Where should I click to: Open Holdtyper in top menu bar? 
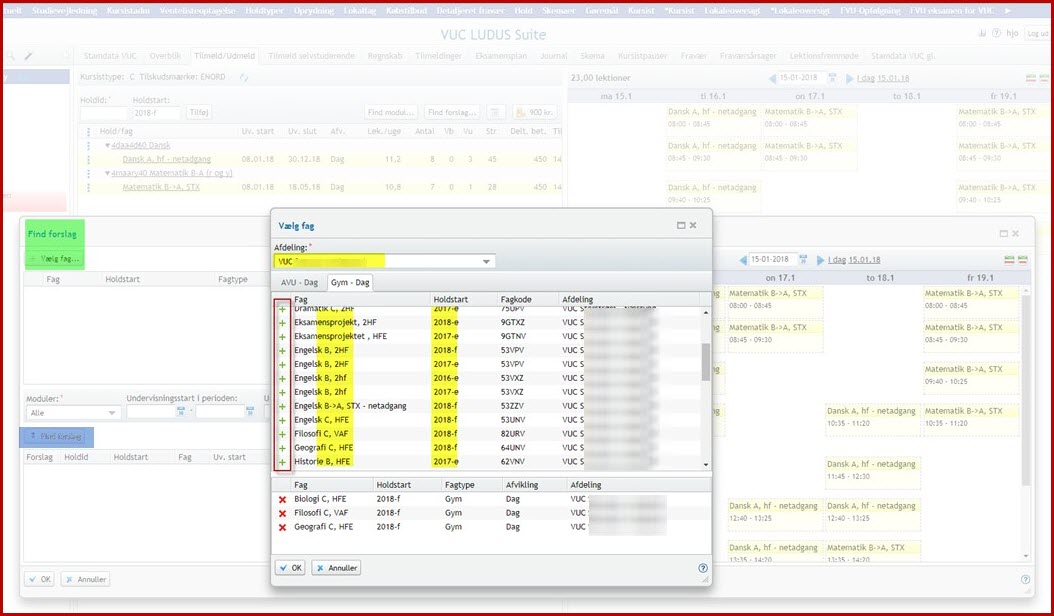coord(264,11)
